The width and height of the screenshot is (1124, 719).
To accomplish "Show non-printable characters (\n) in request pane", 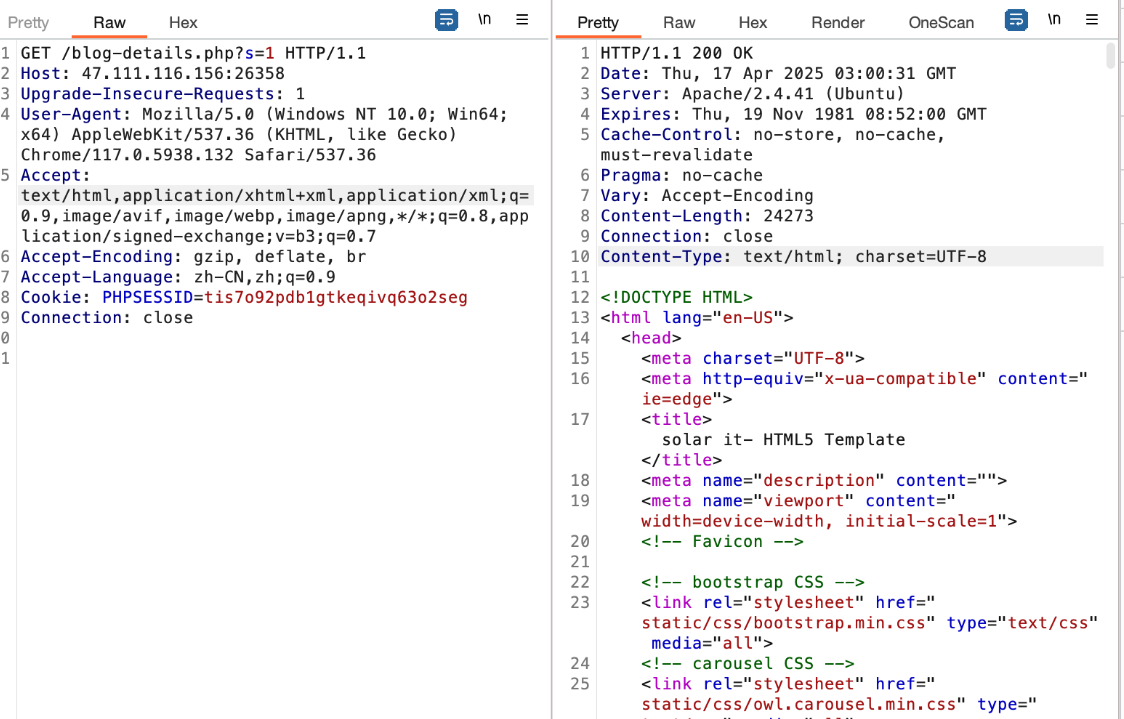I will pyautogui.click(x=484, y=20).
